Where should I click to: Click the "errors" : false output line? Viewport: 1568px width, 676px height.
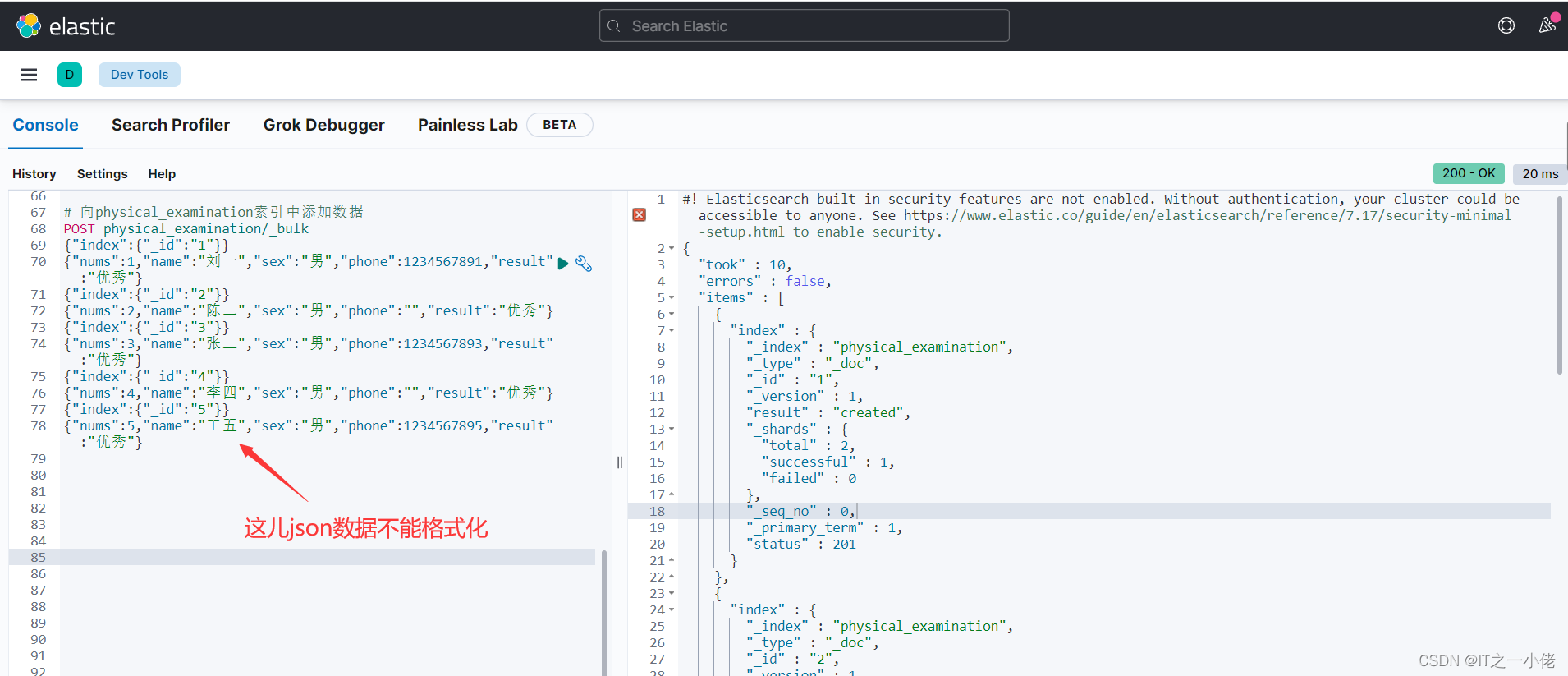(764, 281)
